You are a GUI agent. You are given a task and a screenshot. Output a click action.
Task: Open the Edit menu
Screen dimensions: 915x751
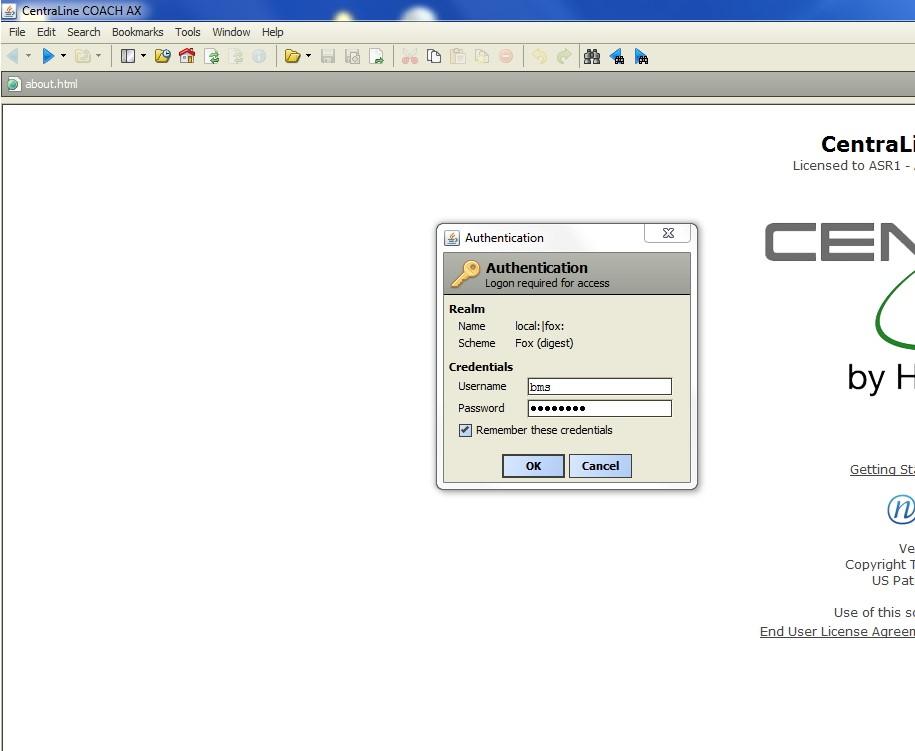point(46,32)
